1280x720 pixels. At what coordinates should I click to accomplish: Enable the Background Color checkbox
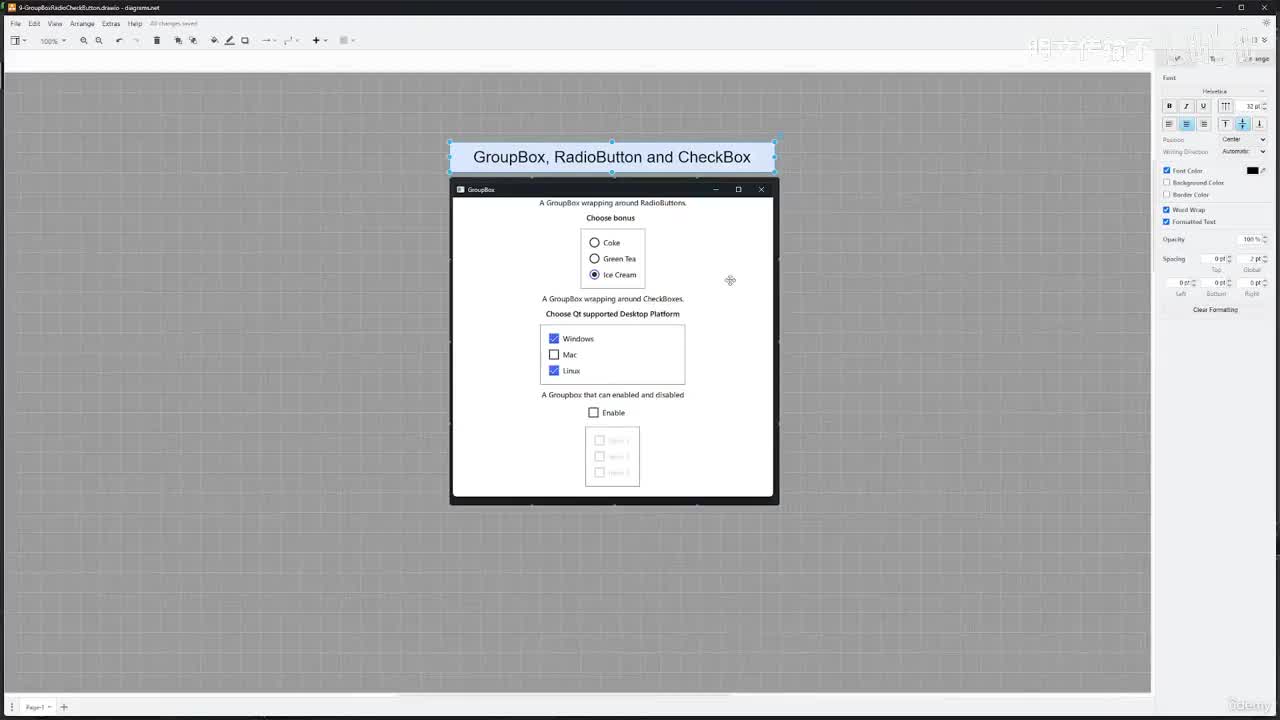1166,183
